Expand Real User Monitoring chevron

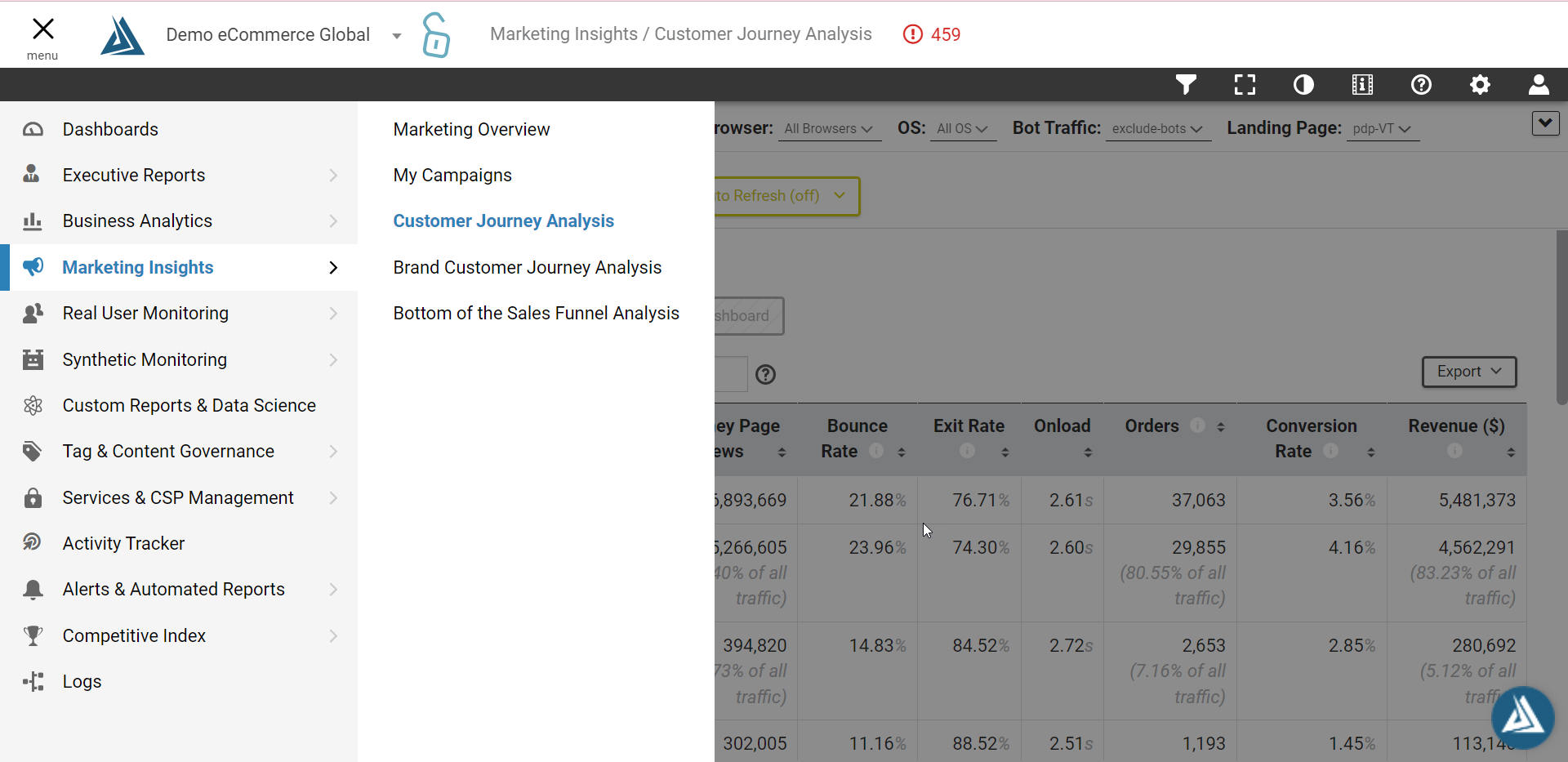point(333,313)
